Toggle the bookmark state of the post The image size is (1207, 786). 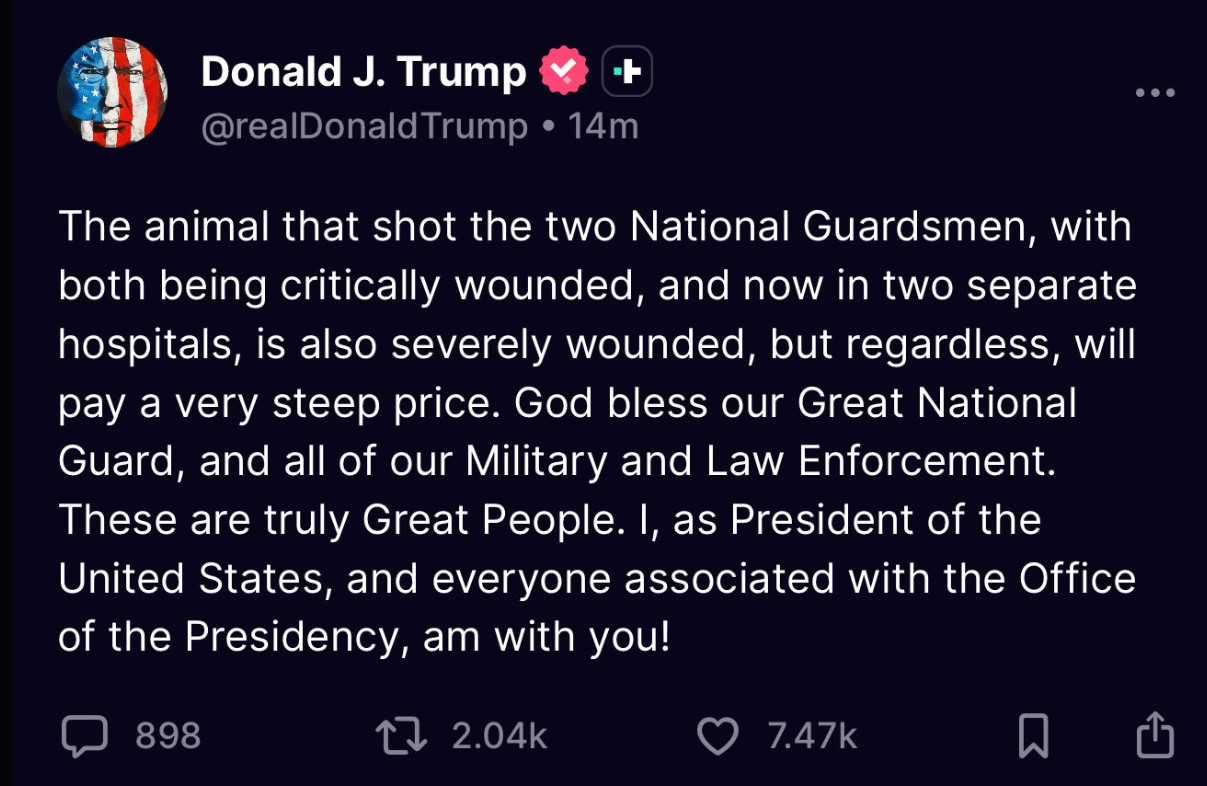[x=1035, y=736]
